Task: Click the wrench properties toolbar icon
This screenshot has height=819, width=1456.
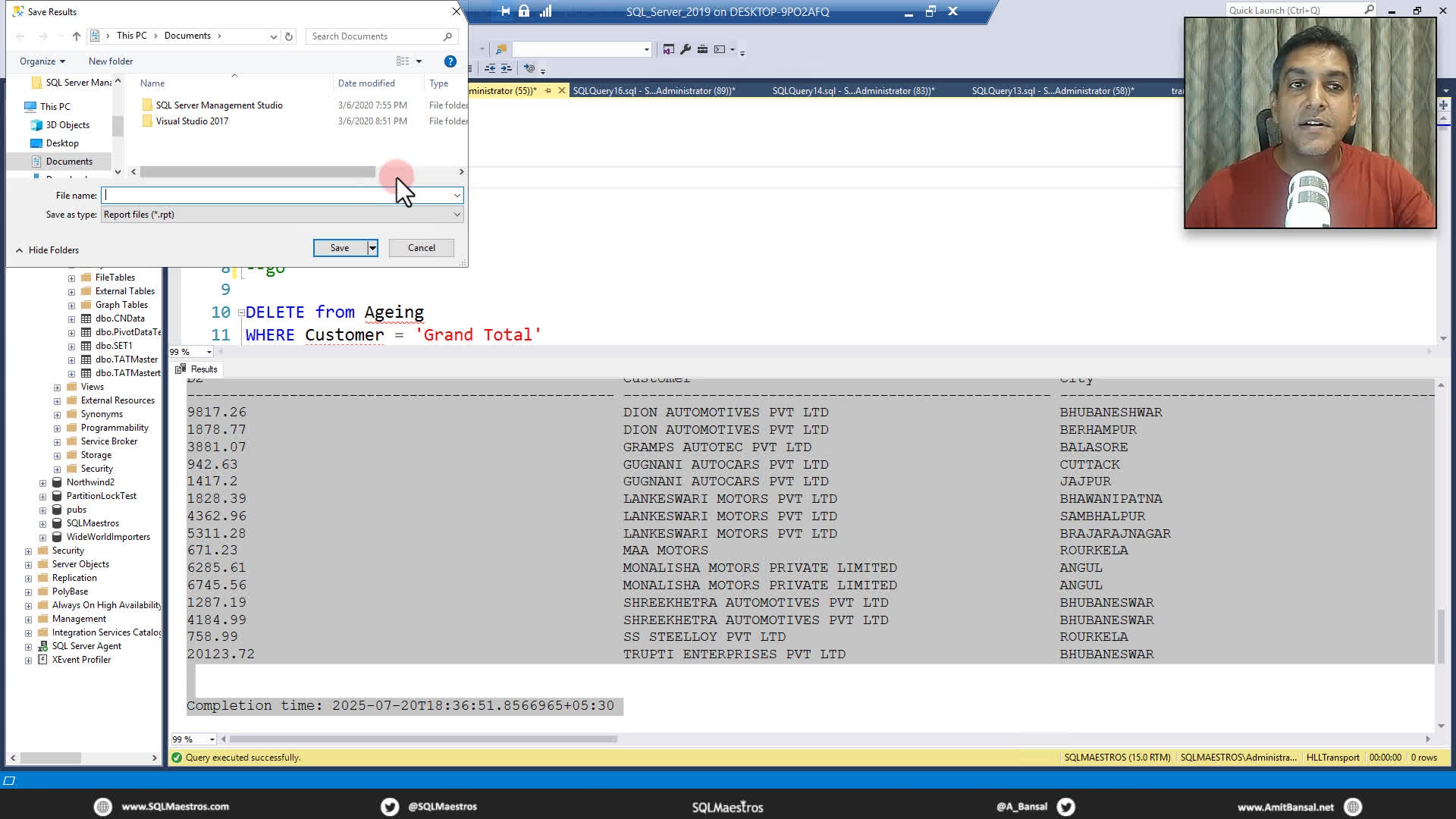Action: pyautogui.click(x=686, y=49)
